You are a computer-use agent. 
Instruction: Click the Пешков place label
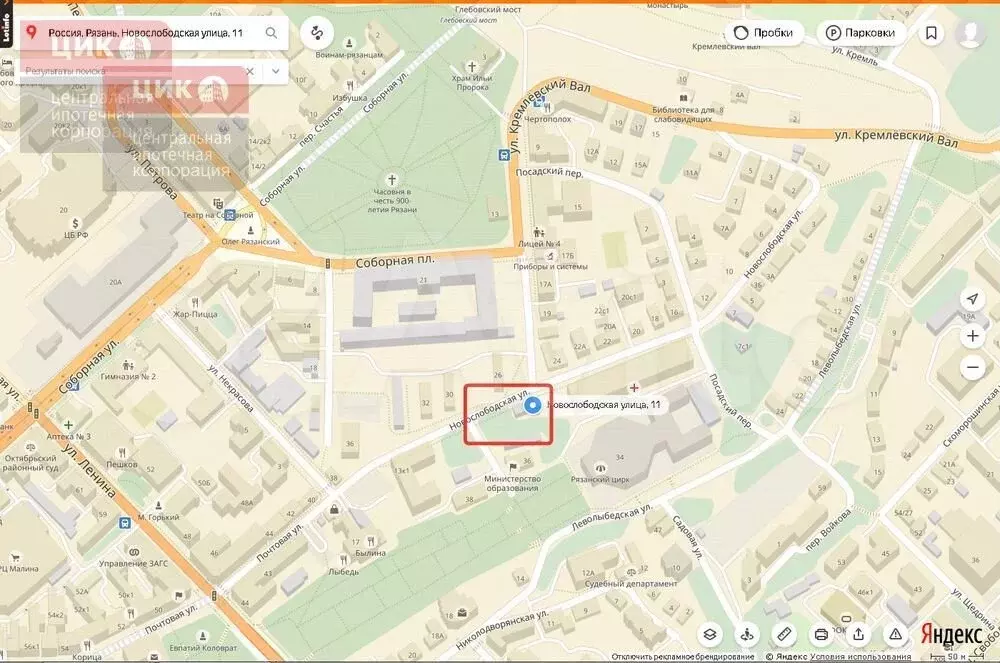[x=122, y=464]
